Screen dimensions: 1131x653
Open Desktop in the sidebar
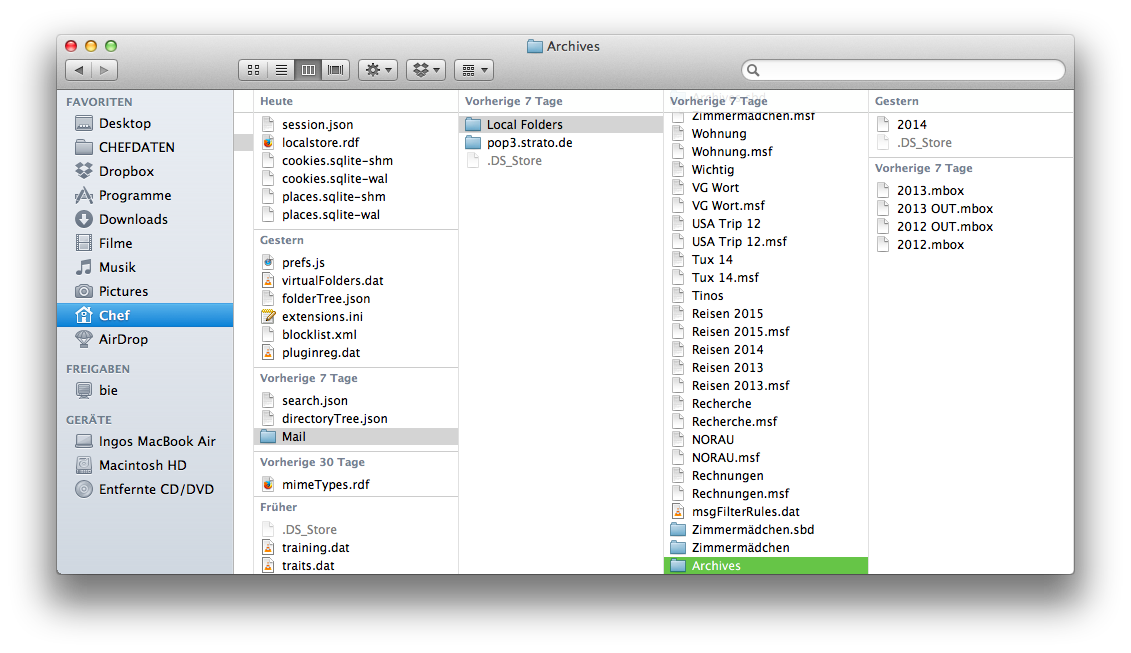(x=124, y=123)
